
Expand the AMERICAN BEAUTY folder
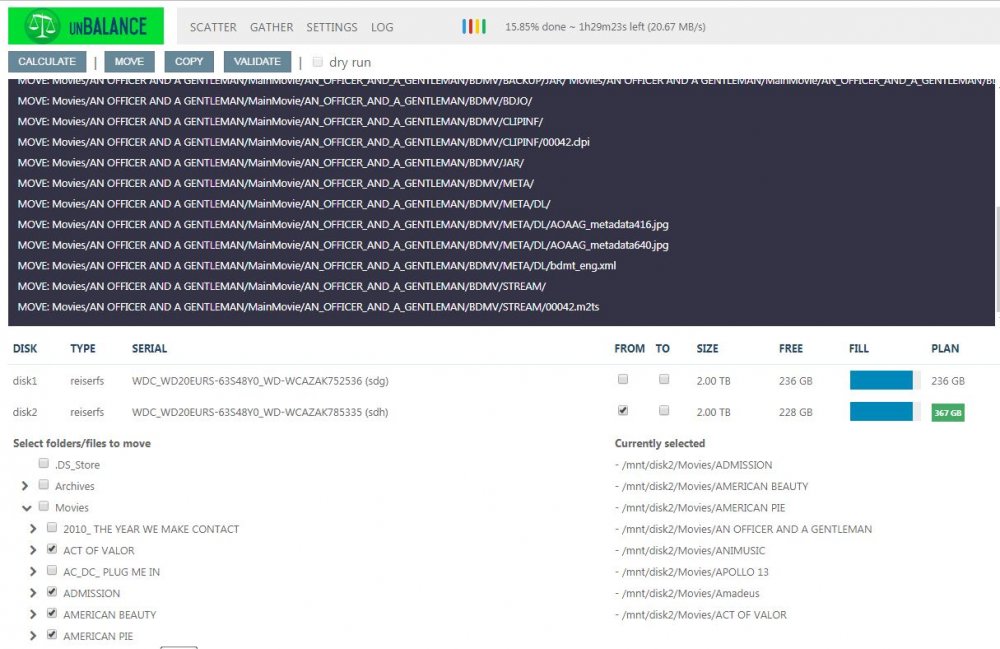(x=33, y=615)
